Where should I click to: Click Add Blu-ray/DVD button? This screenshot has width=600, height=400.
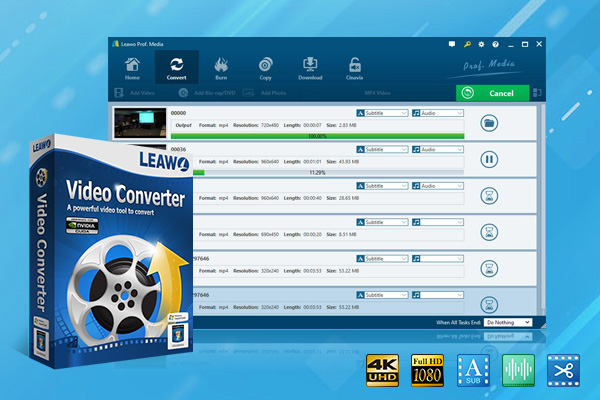(x=207, y=93)
